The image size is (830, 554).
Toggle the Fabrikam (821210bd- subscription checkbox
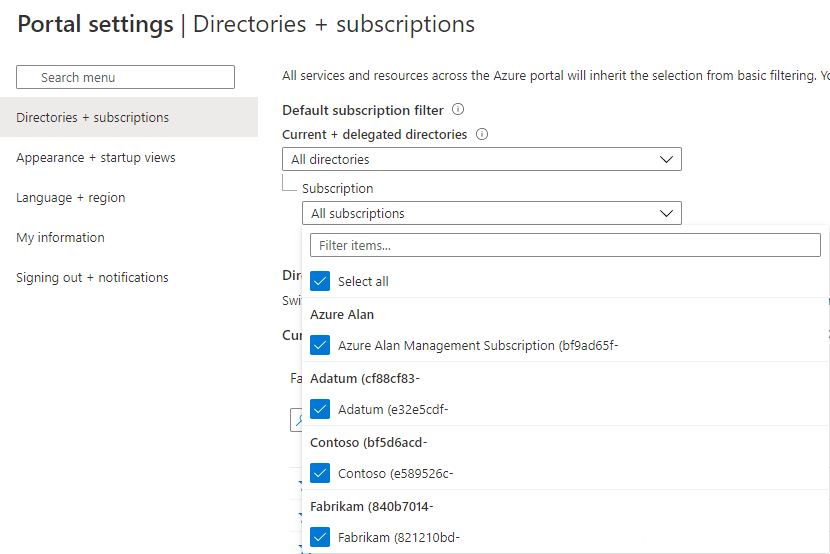click(320, 537)
